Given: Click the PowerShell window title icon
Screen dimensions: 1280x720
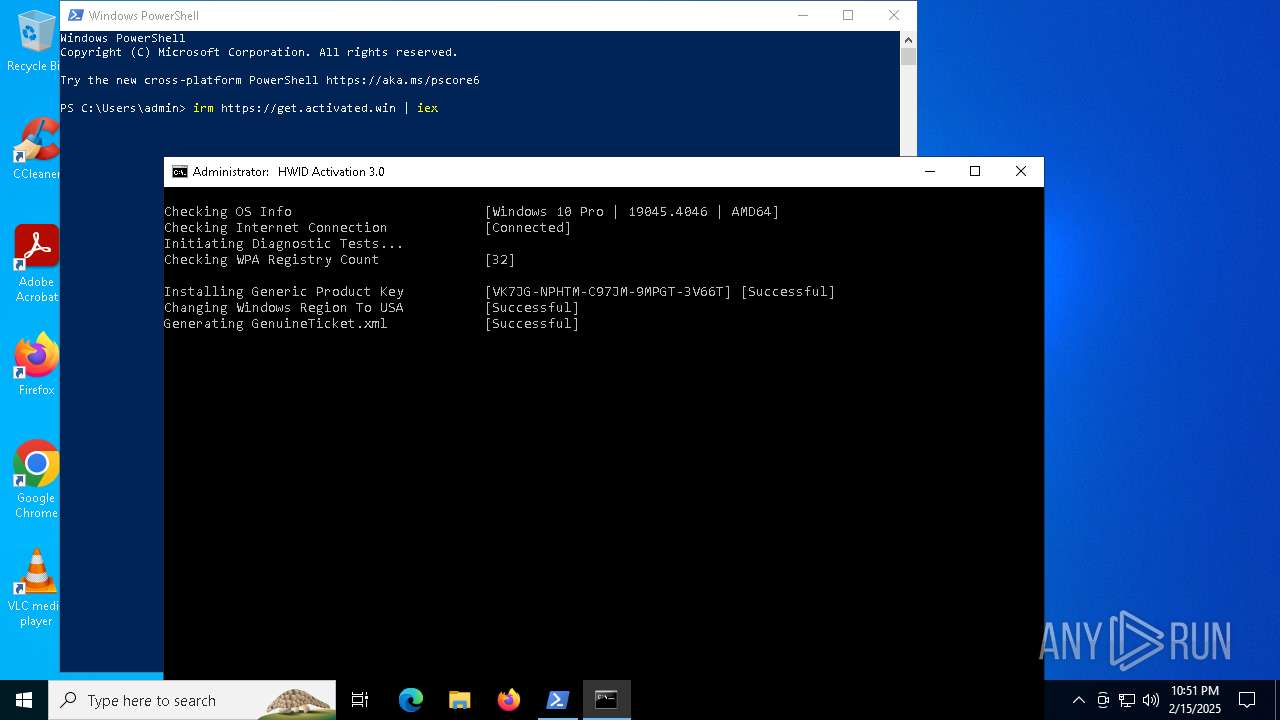Looking at the screenshot, I should pyautogui.click(x=75, y=15).
